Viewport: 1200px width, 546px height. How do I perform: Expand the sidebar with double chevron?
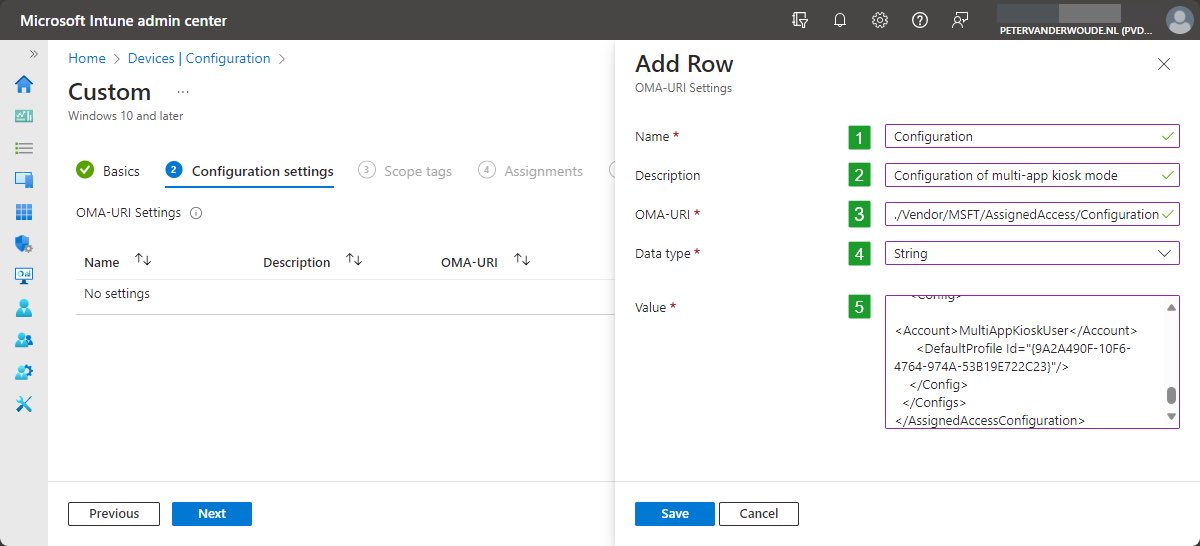(33, 54)
